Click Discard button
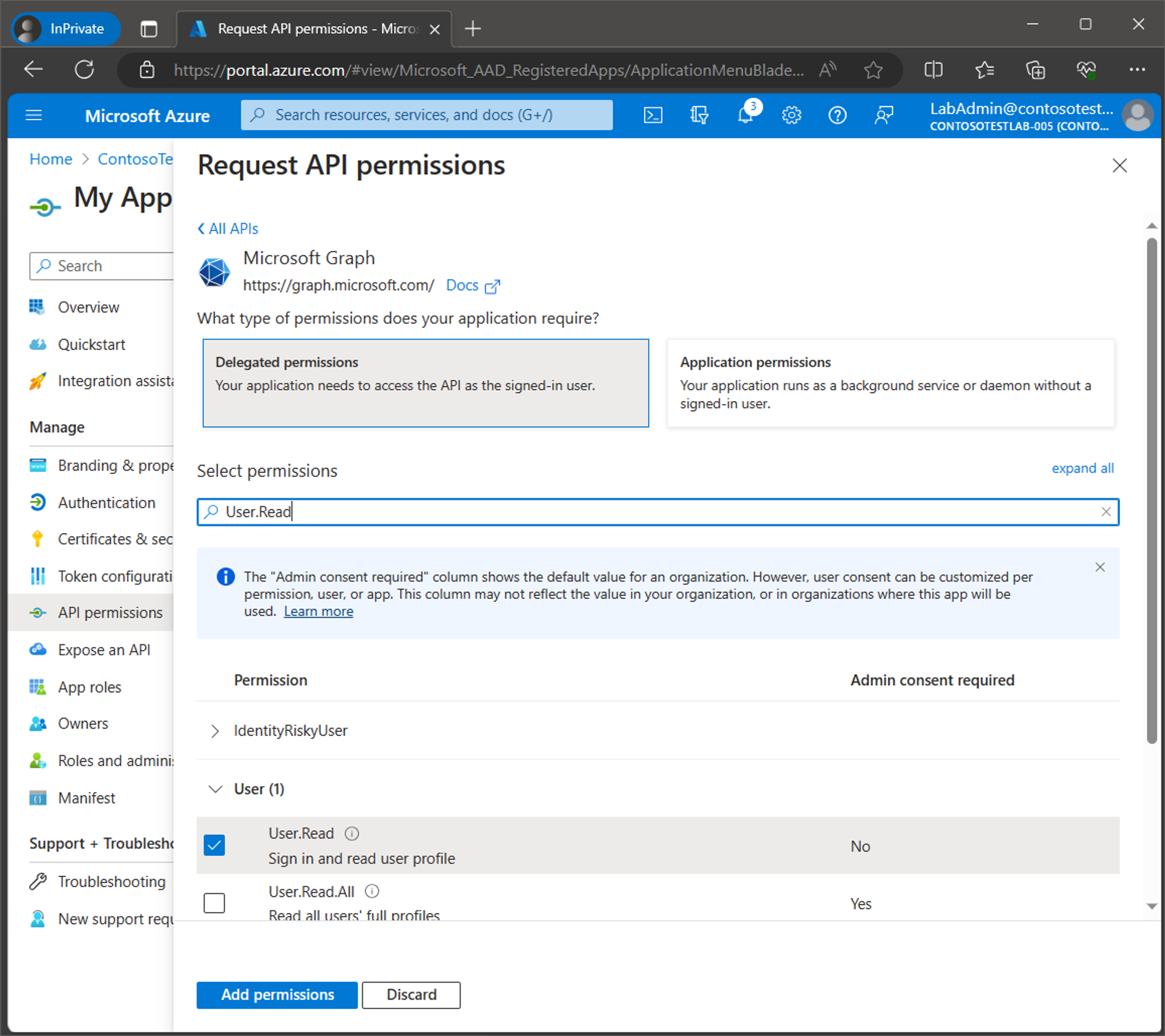 (x=411, y=995)
